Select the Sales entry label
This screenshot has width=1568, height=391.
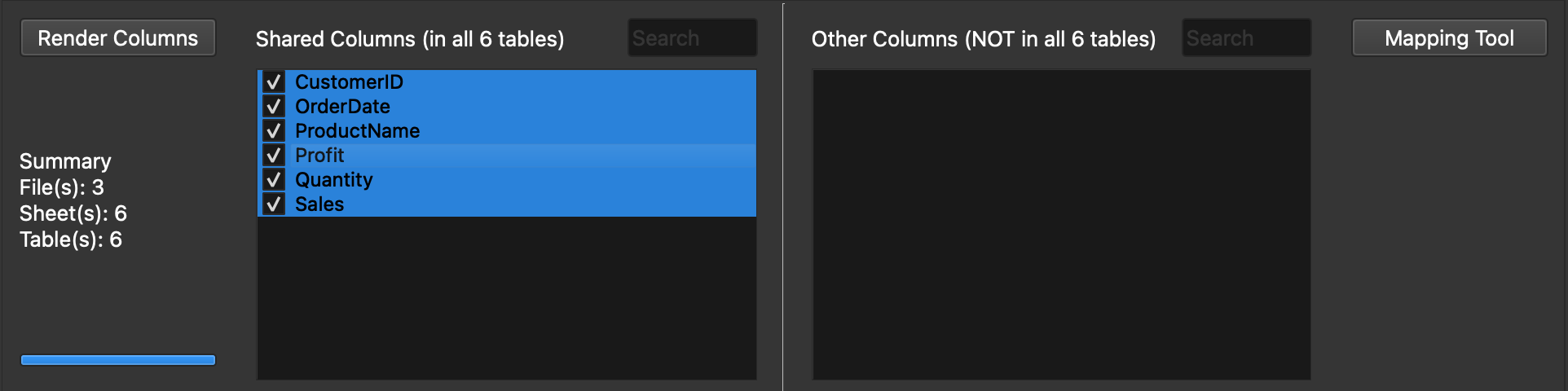coord(319,204)
